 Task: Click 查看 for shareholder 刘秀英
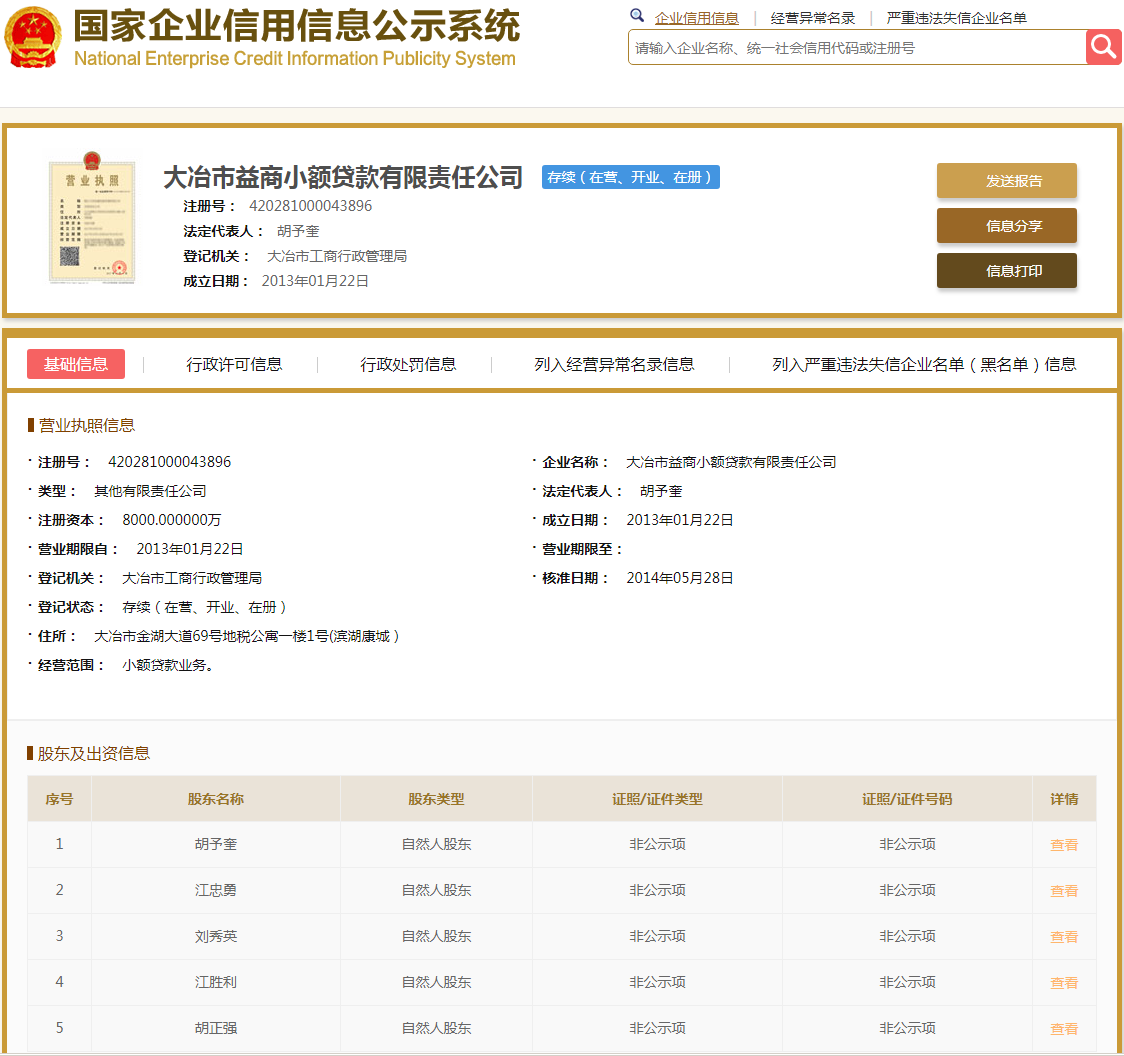(x=1064, y=936)
